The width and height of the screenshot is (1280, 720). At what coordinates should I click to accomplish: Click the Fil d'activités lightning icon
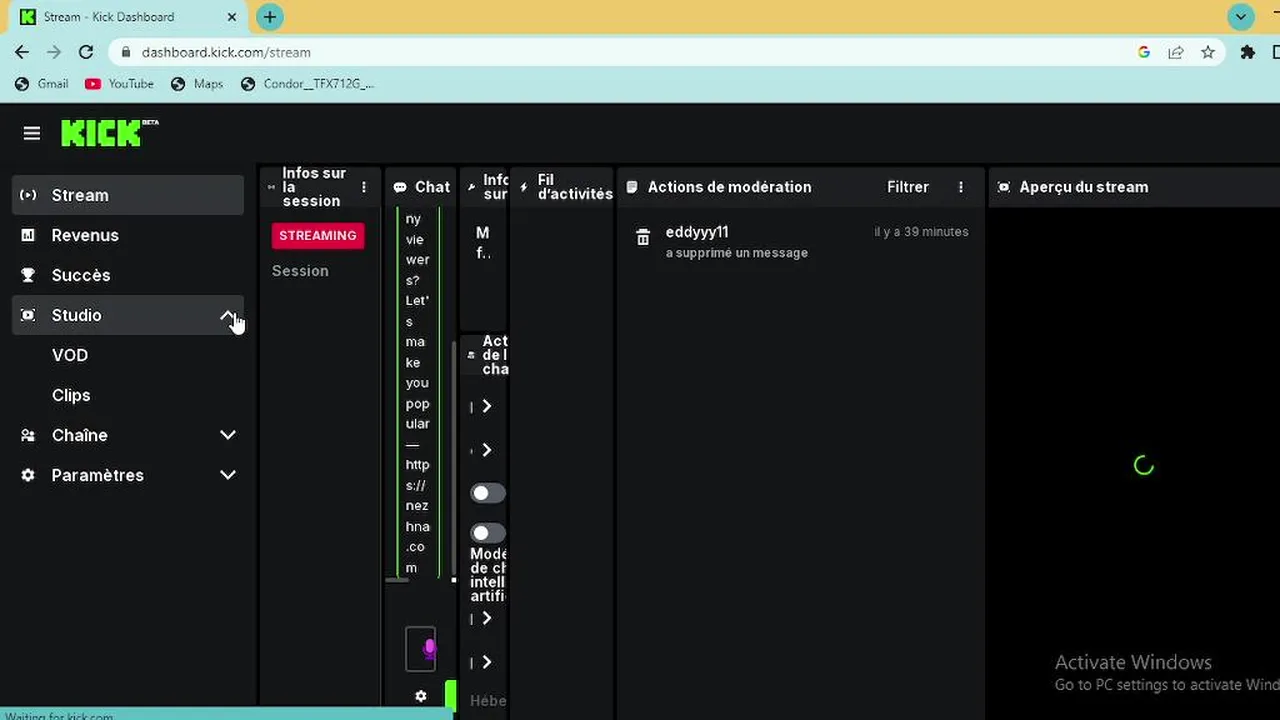[x=524, y=187]
